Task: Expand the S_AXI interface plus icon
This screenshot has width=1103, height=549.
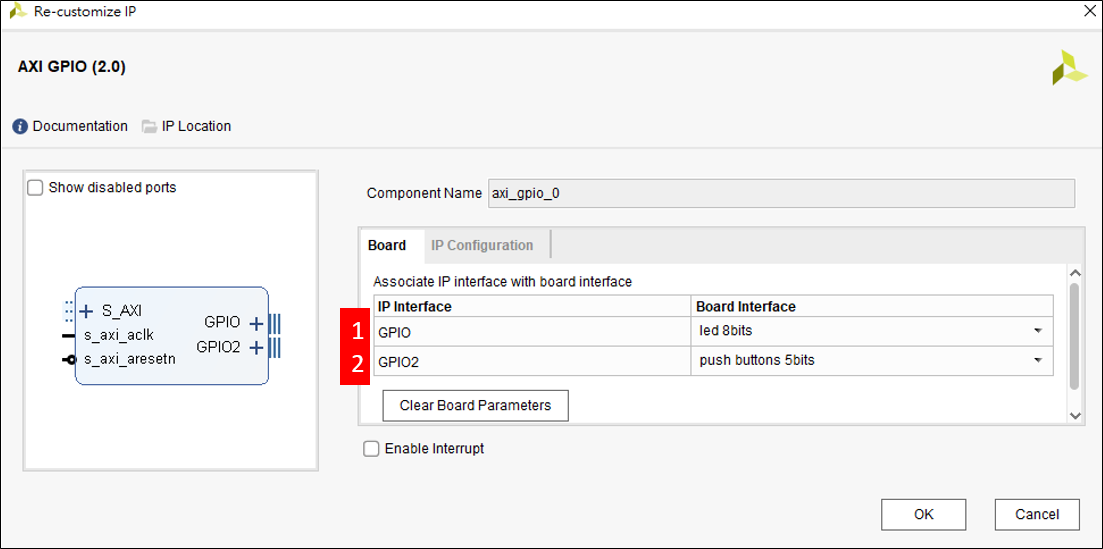Action: [87, 311]
